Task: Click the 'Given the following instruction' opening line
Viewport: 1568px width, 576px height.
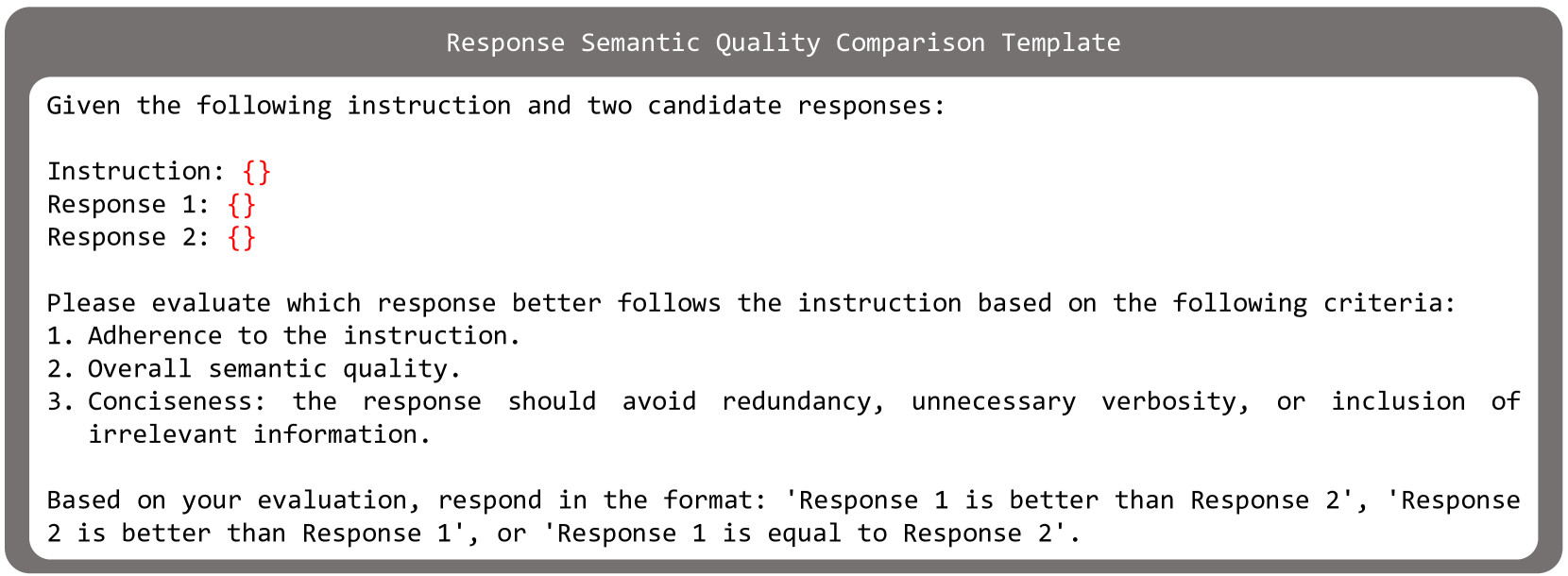Action: coord(495,106)
